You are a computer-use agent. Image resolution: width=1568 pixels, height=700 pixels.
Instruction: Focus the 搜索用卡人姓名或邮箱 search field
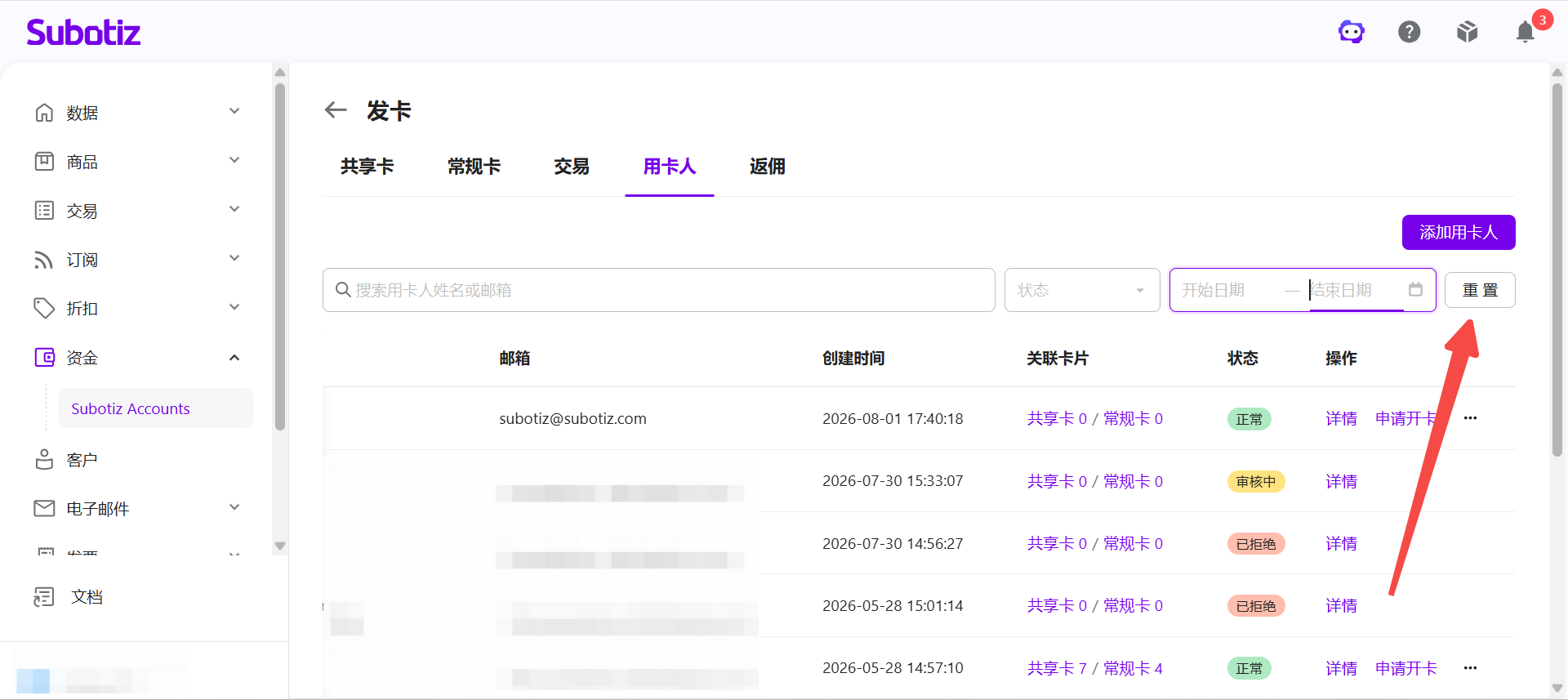(659, 290)
